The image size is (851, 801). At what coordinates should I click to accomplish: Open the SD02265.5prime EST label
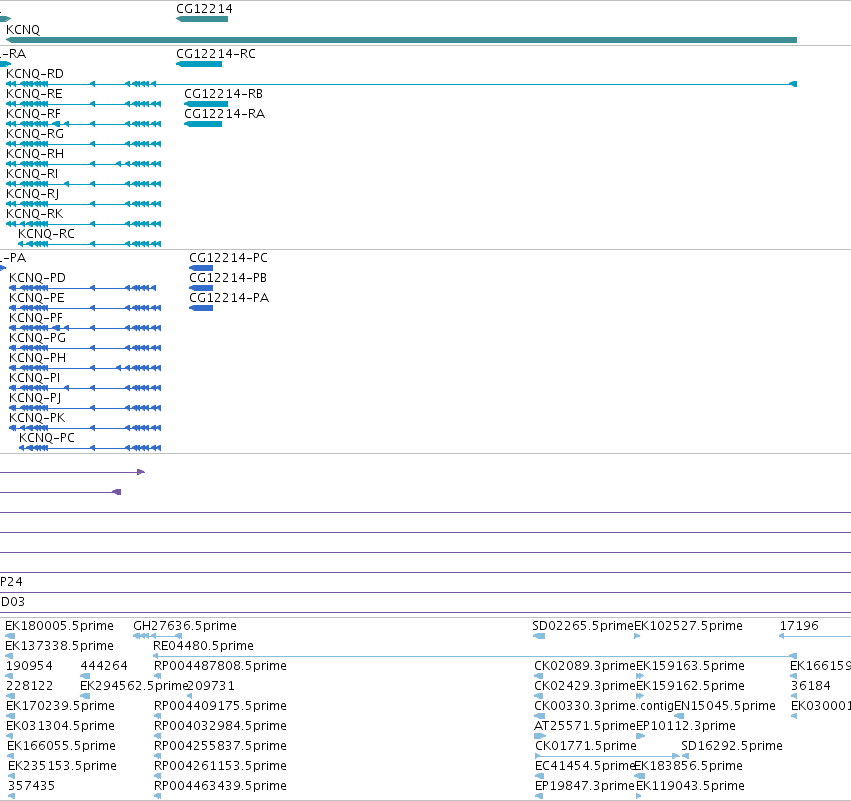point(583,626)
